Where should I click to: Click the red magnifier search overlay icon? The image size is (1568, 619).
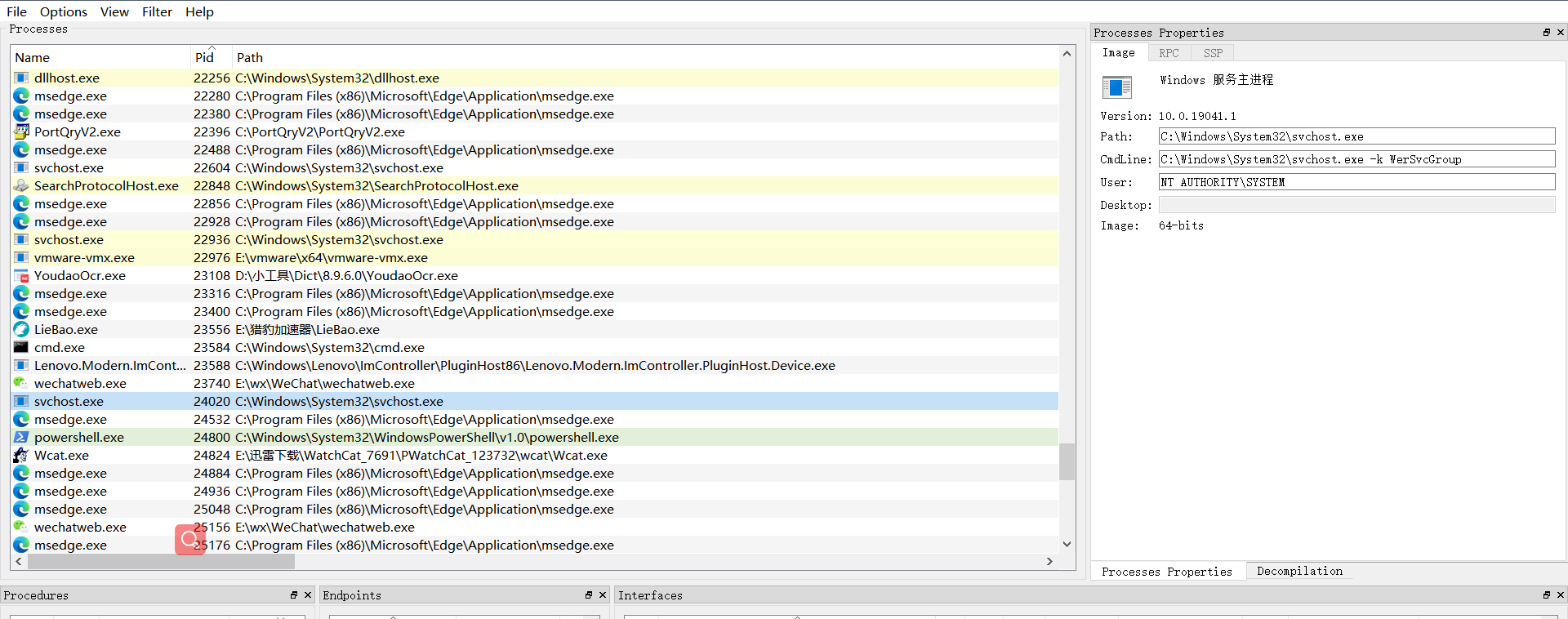(189, 540)
